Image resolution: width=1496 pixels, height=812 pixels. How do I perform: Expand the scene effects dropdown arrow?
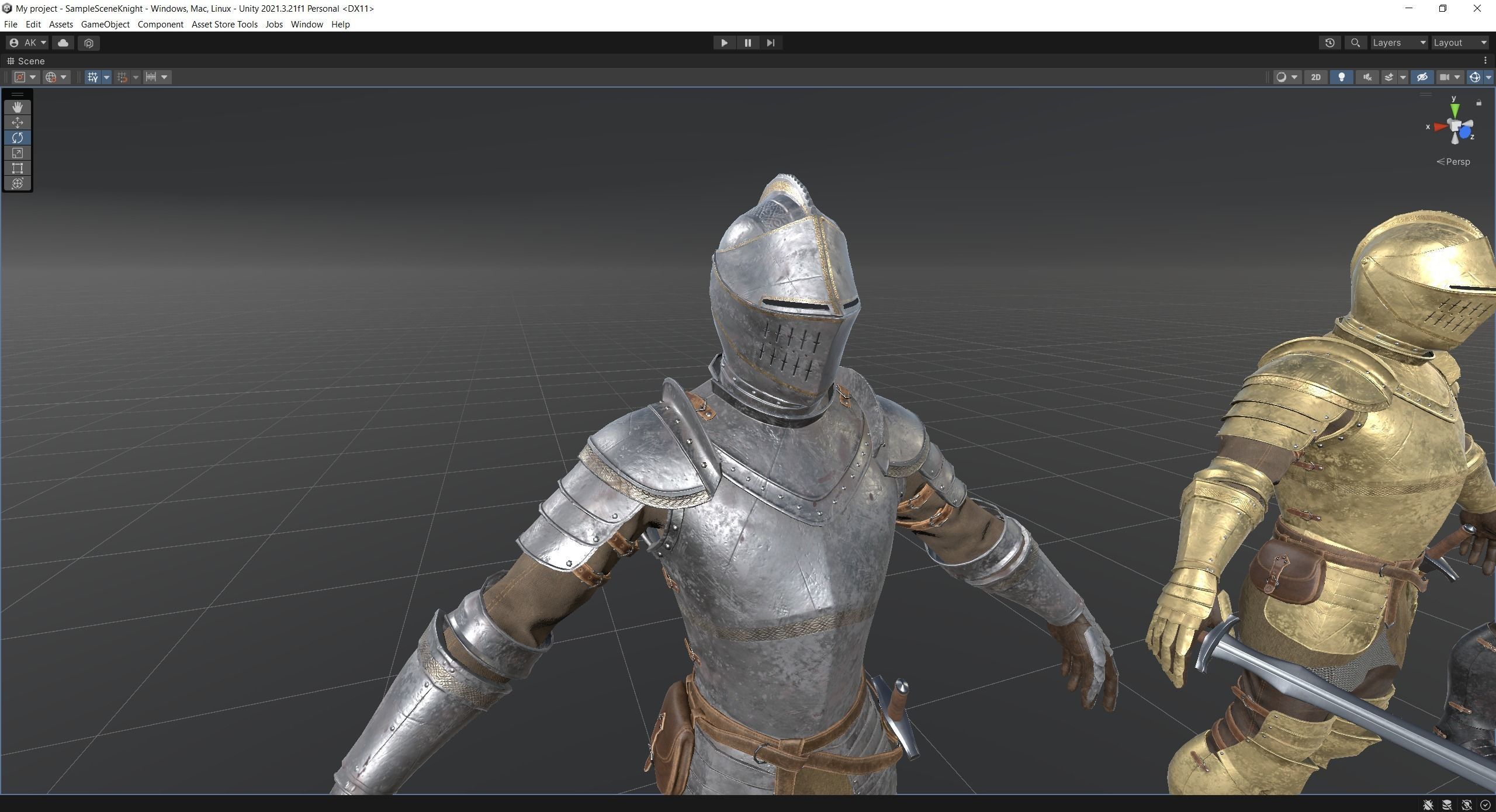pyautogui.click(x=1402, y=77)
